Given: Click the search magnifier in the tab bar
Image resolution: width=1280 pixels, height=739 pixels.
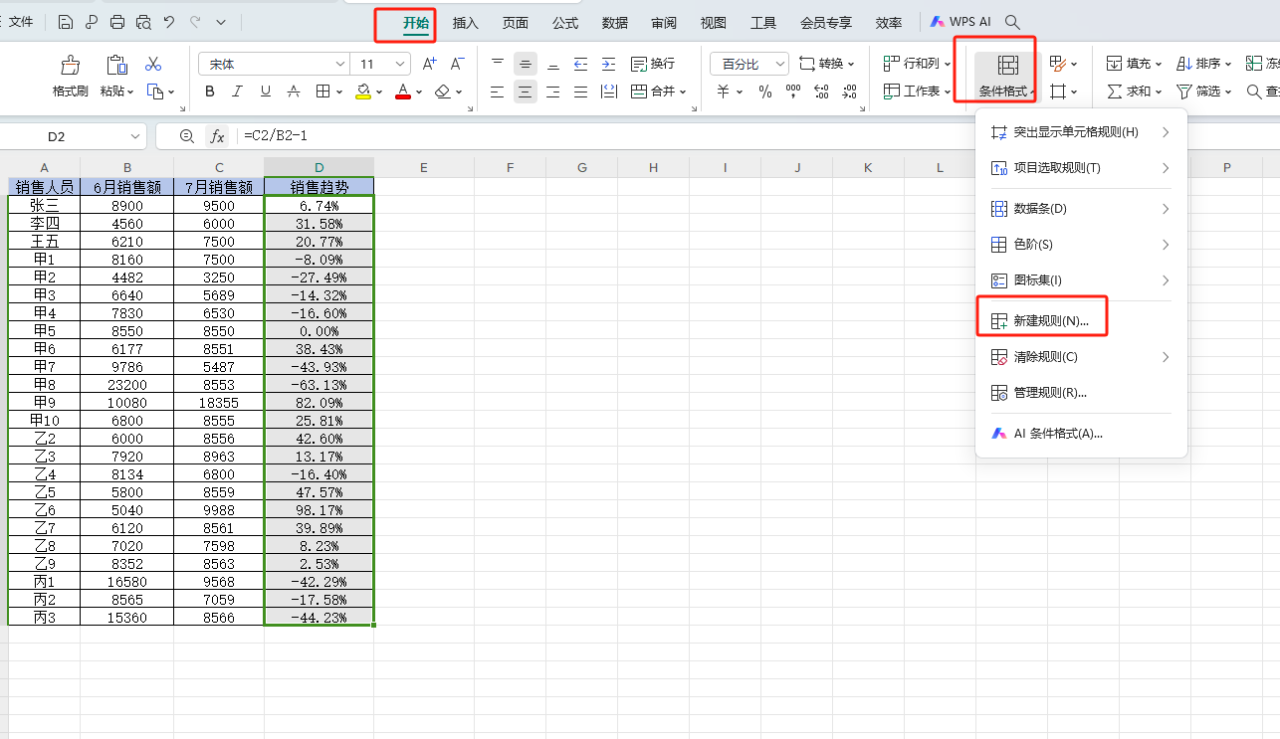Looking at the screenshot, I should [x=1013, y=22].
